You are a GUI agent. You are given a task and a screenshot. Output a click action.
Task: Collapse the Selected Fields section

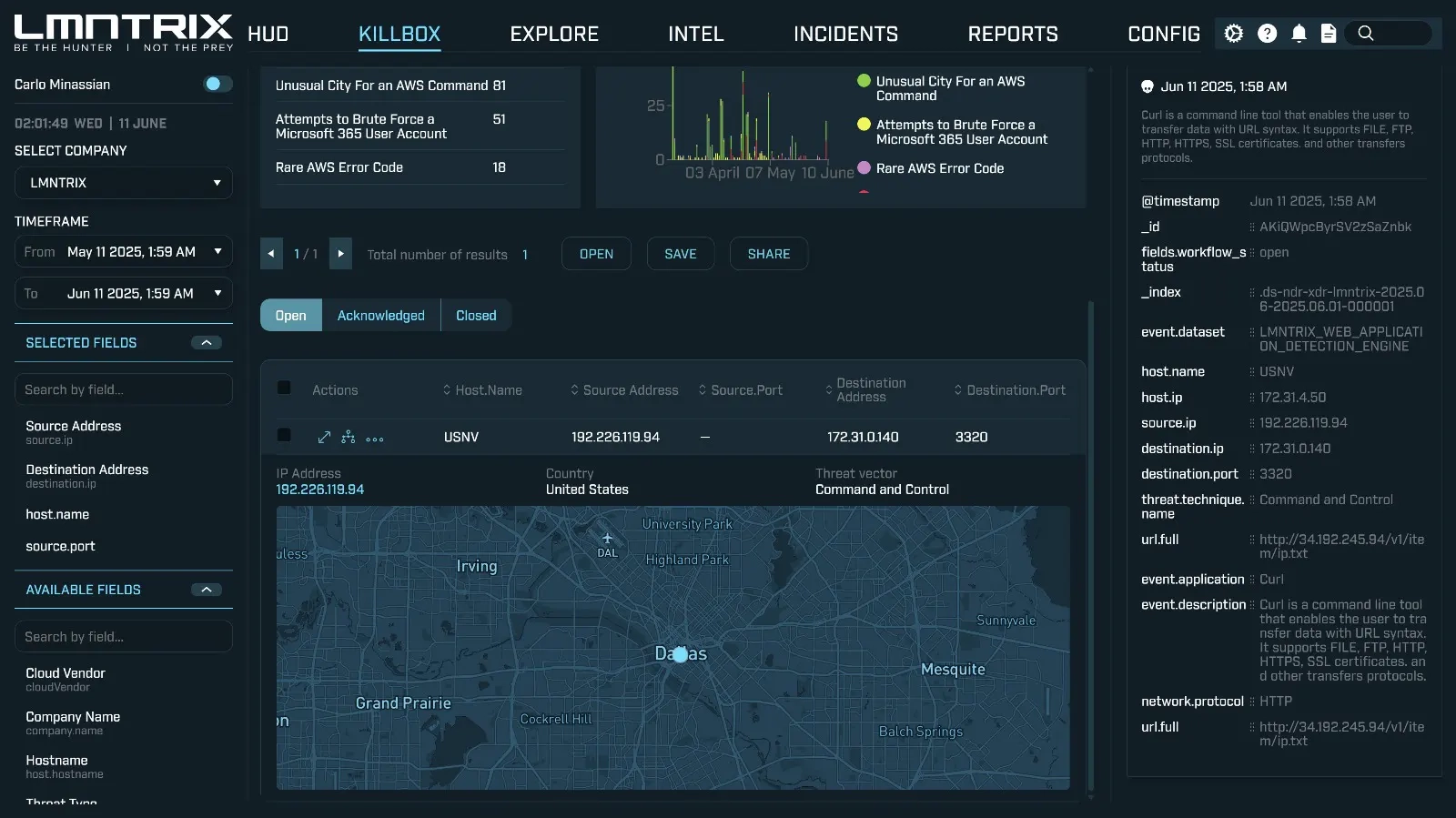pos(207,343)
